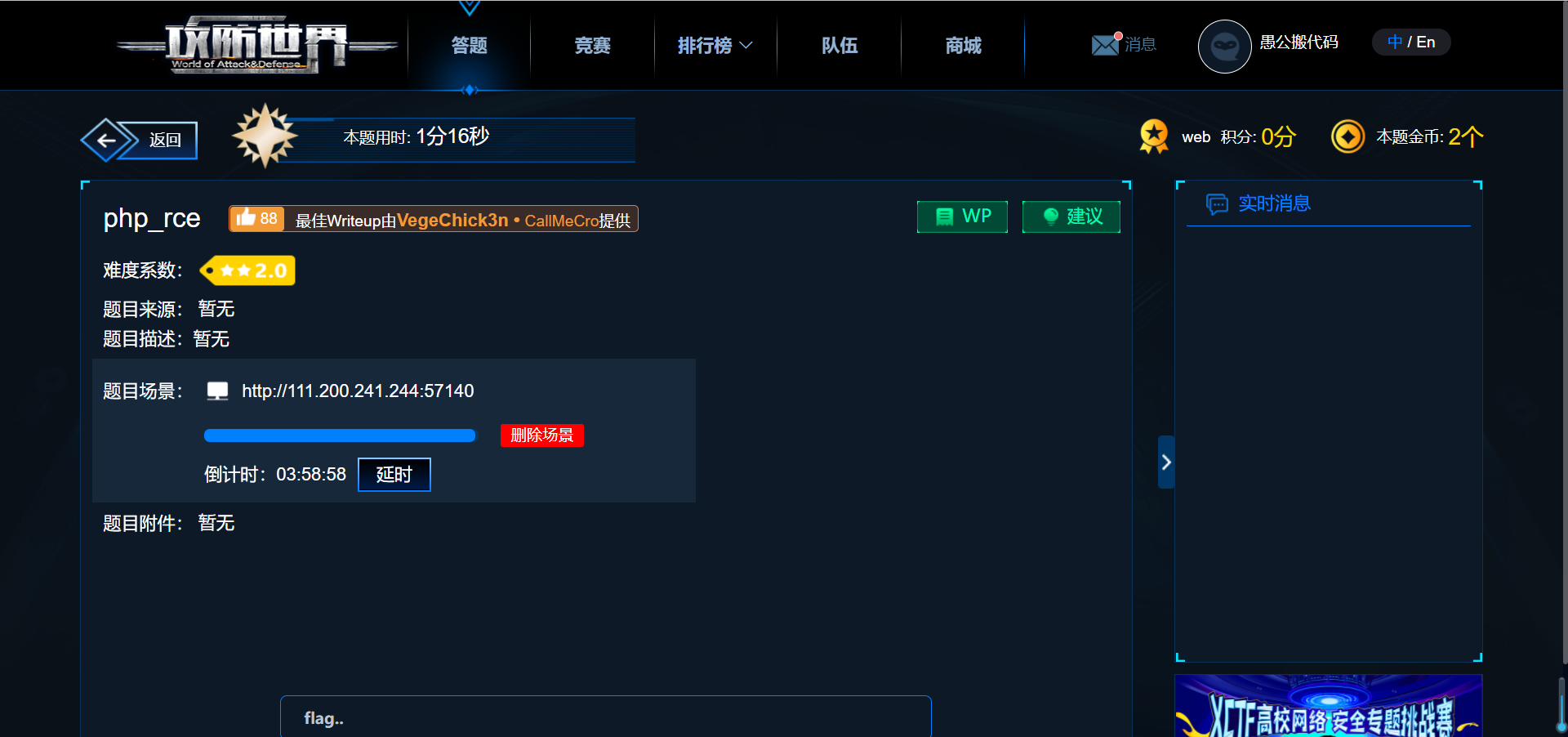Screen dimensions: 1568x737
Task: Click the difficulty 2.0 star tag
Action: point(247,270)
